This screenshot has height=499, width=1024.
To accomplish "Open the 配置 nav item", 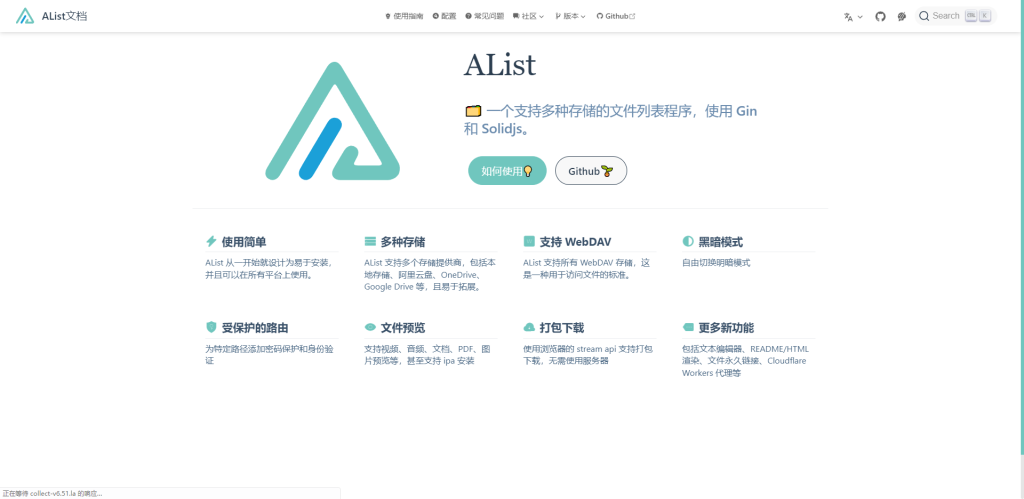I will 444,16.
